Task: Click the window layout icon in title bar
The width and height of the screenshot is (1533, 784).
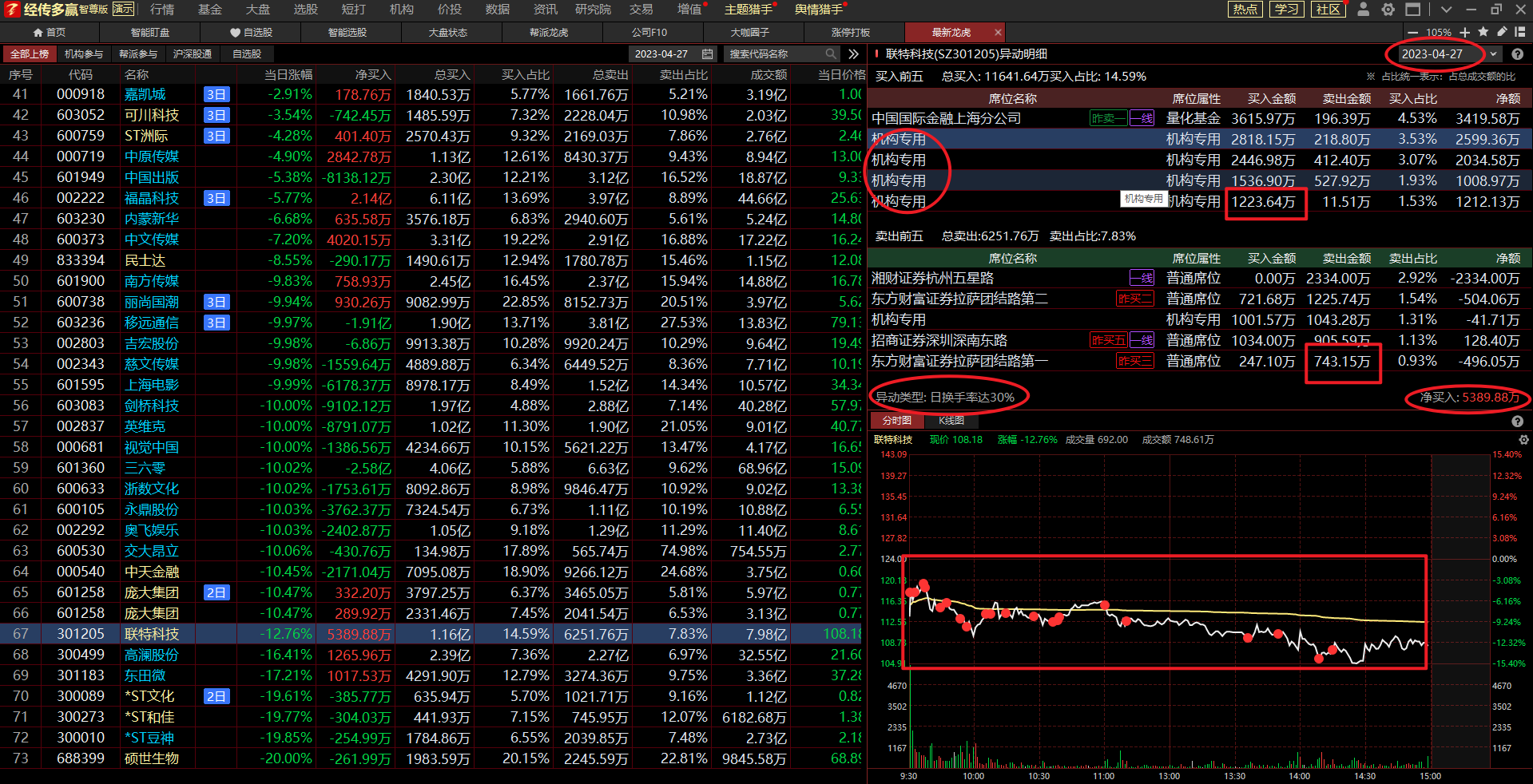Action: point(1413,10)
